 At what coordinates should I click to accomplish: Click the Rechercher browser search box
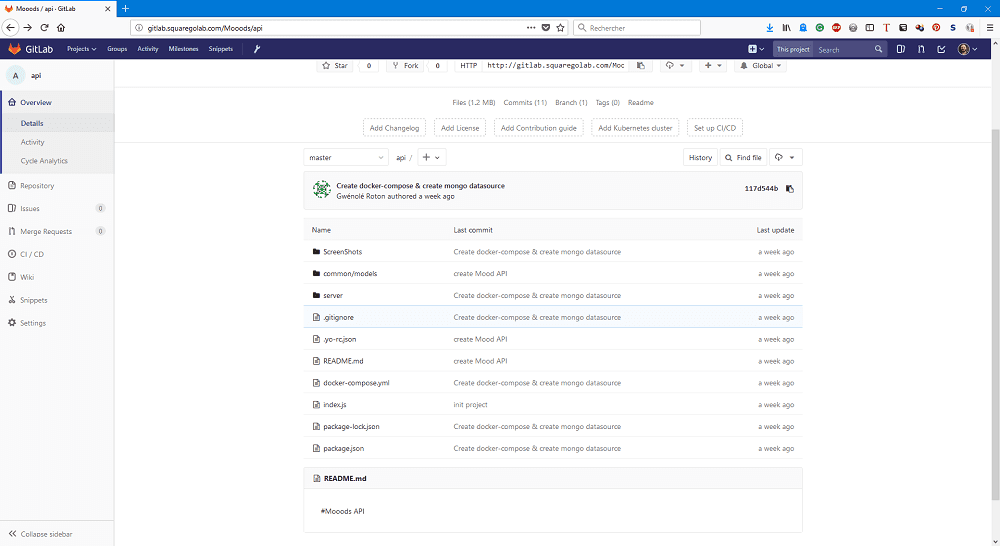point(636,28)
